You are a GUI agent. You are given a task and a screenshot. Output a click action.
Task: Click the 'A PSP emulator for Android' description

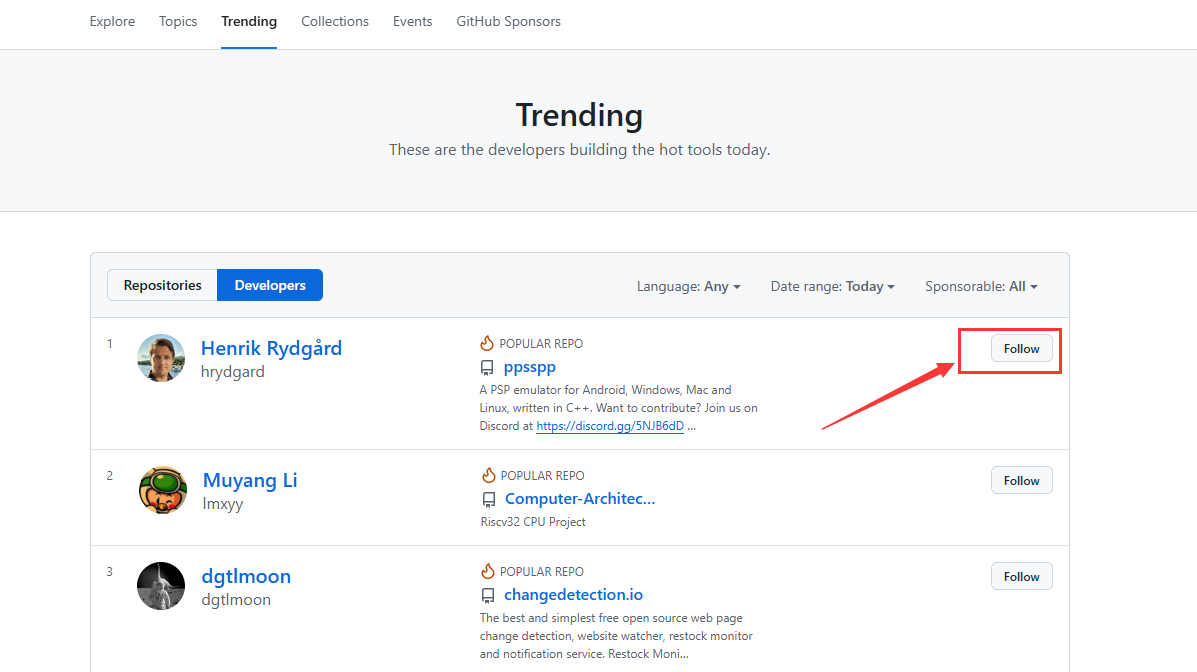coord(618,408)
